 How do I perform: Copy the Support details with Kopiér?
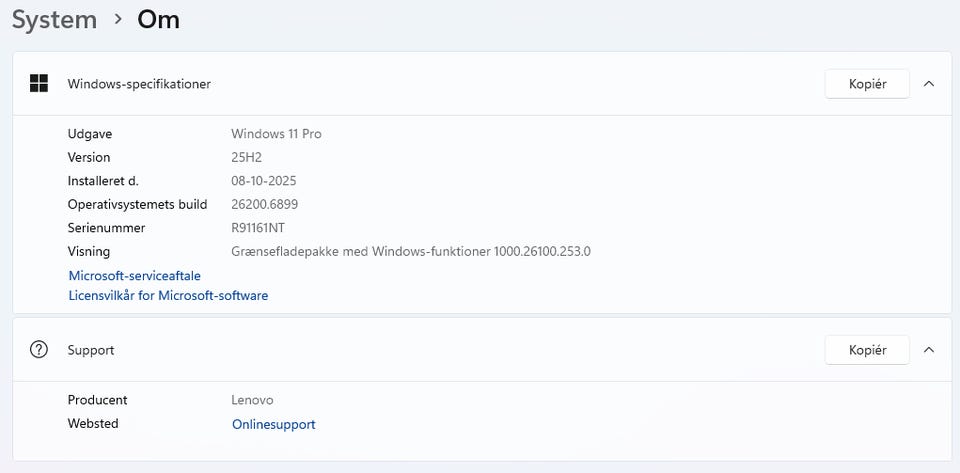click(x=867, y=350)
